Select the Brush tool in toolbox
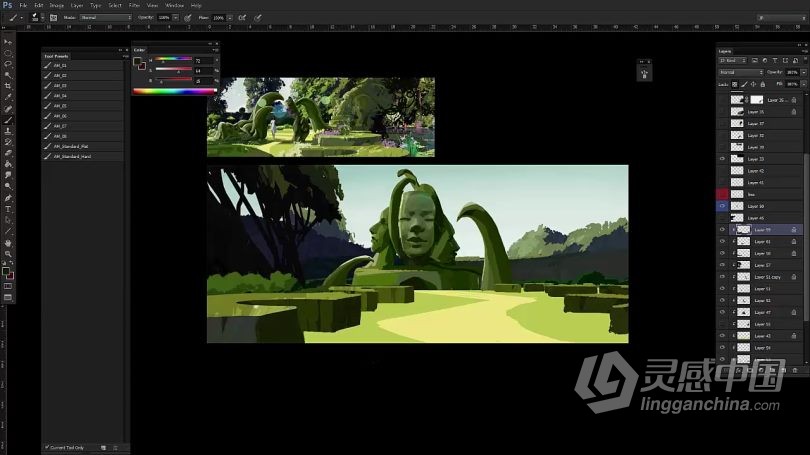The height and width of the screenshot is (455, 810). [x=8, y=120]
